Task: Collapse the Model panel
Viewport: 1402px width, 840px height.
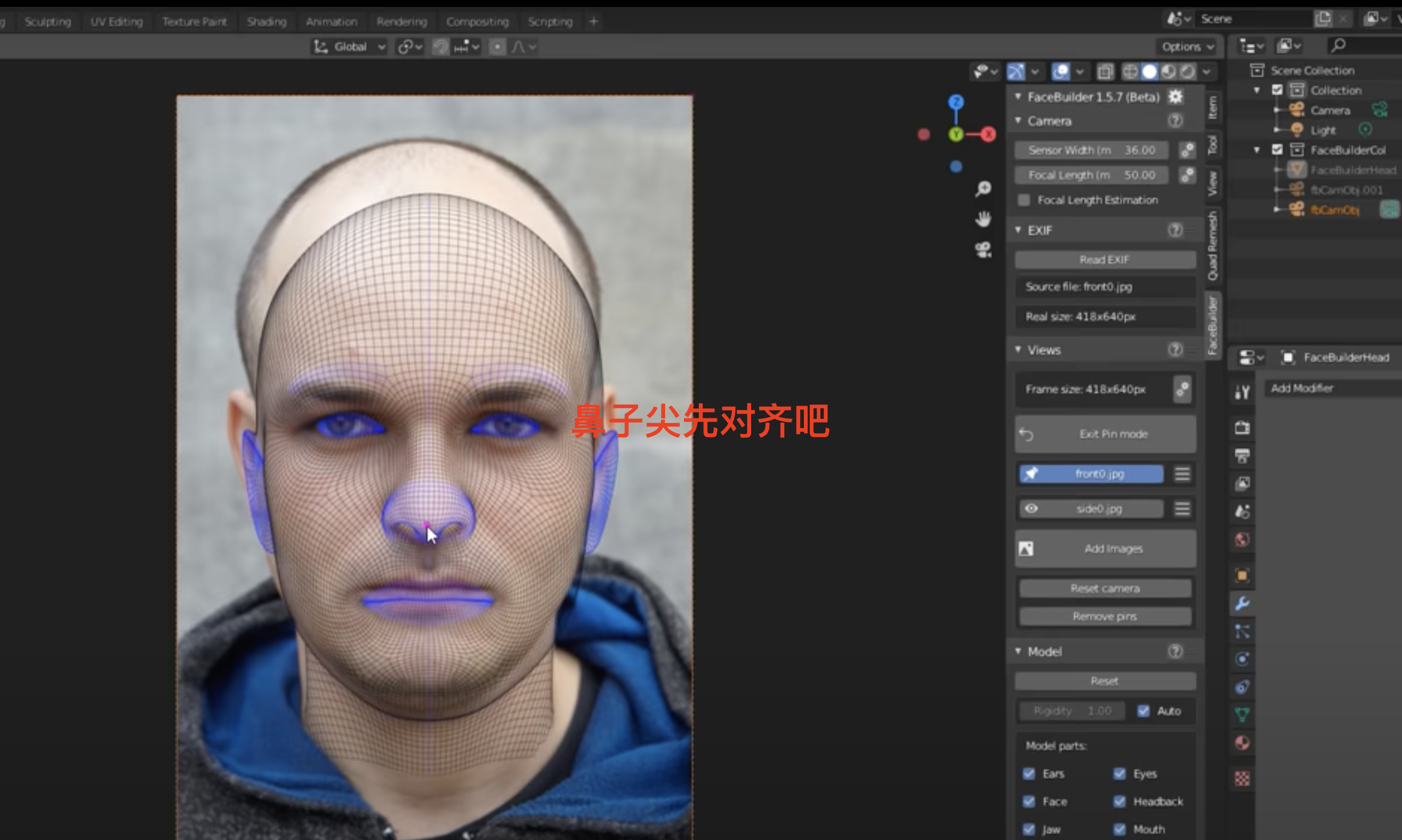Action: coord(1018,651)
